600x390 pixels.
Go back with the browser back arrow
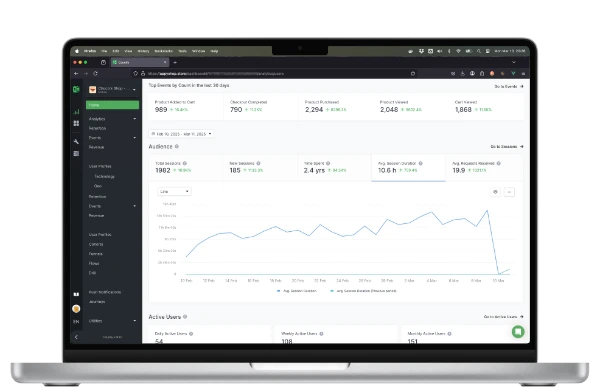coord(76,73)
